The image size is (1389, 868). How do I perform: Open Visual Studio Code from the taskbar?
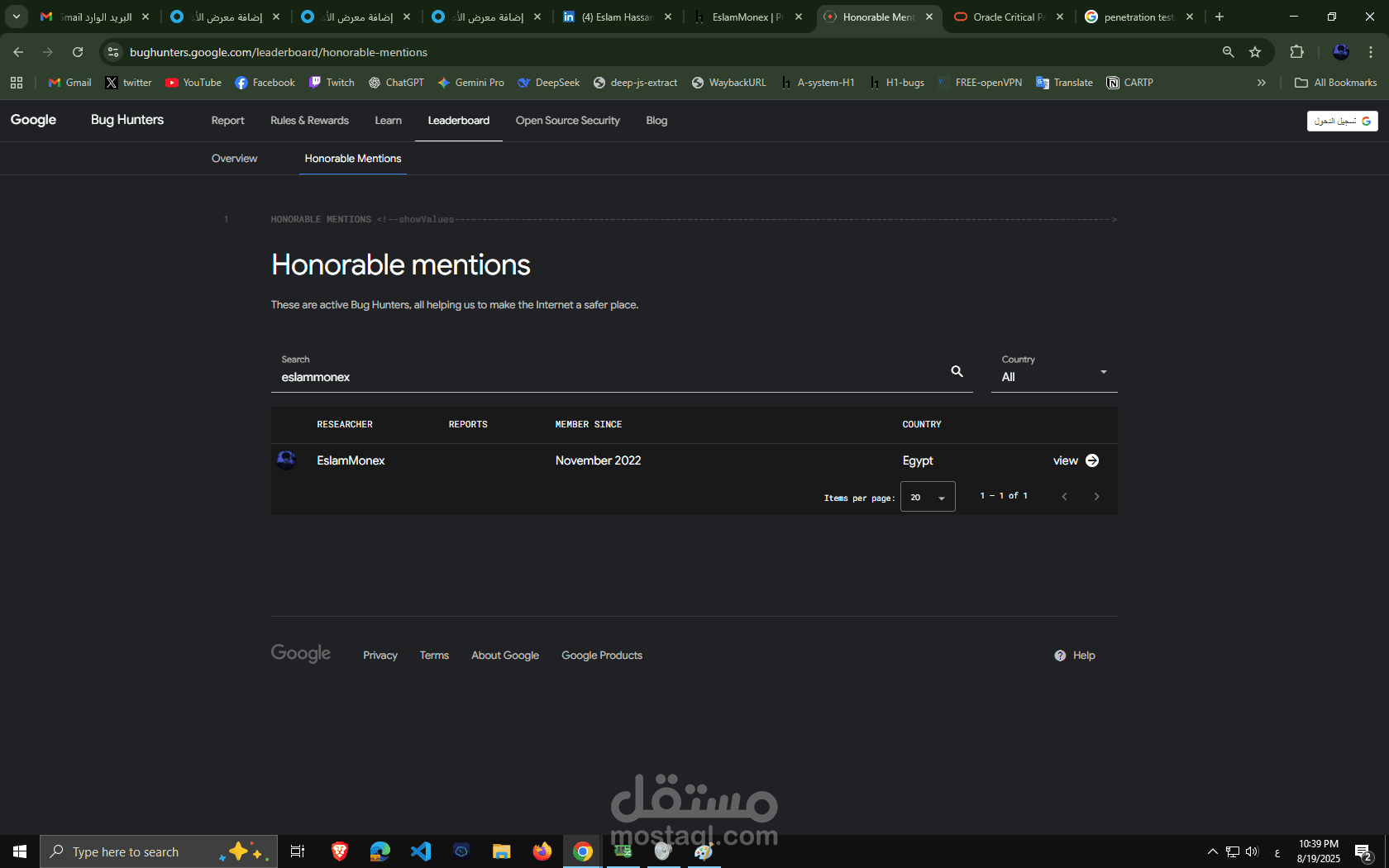point(421,851)
